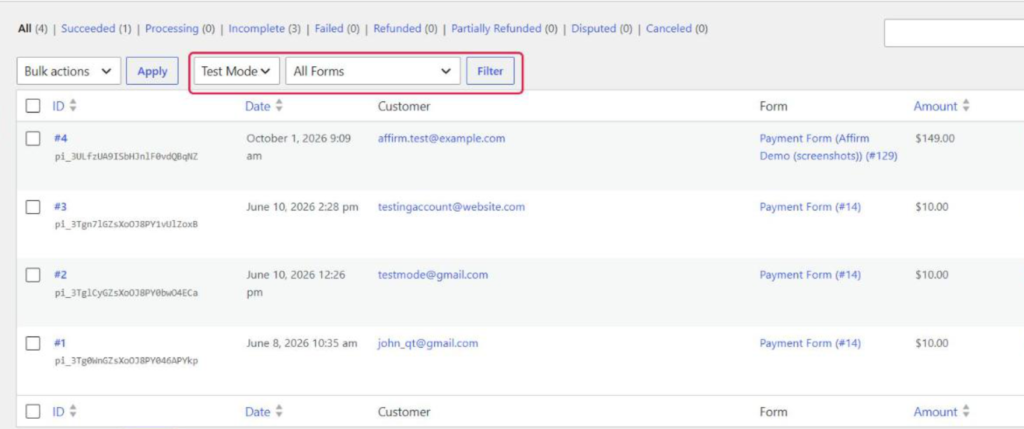Filter by Canceled status
The width and height of the screenshot is (1024, 429).
point(669,29)
